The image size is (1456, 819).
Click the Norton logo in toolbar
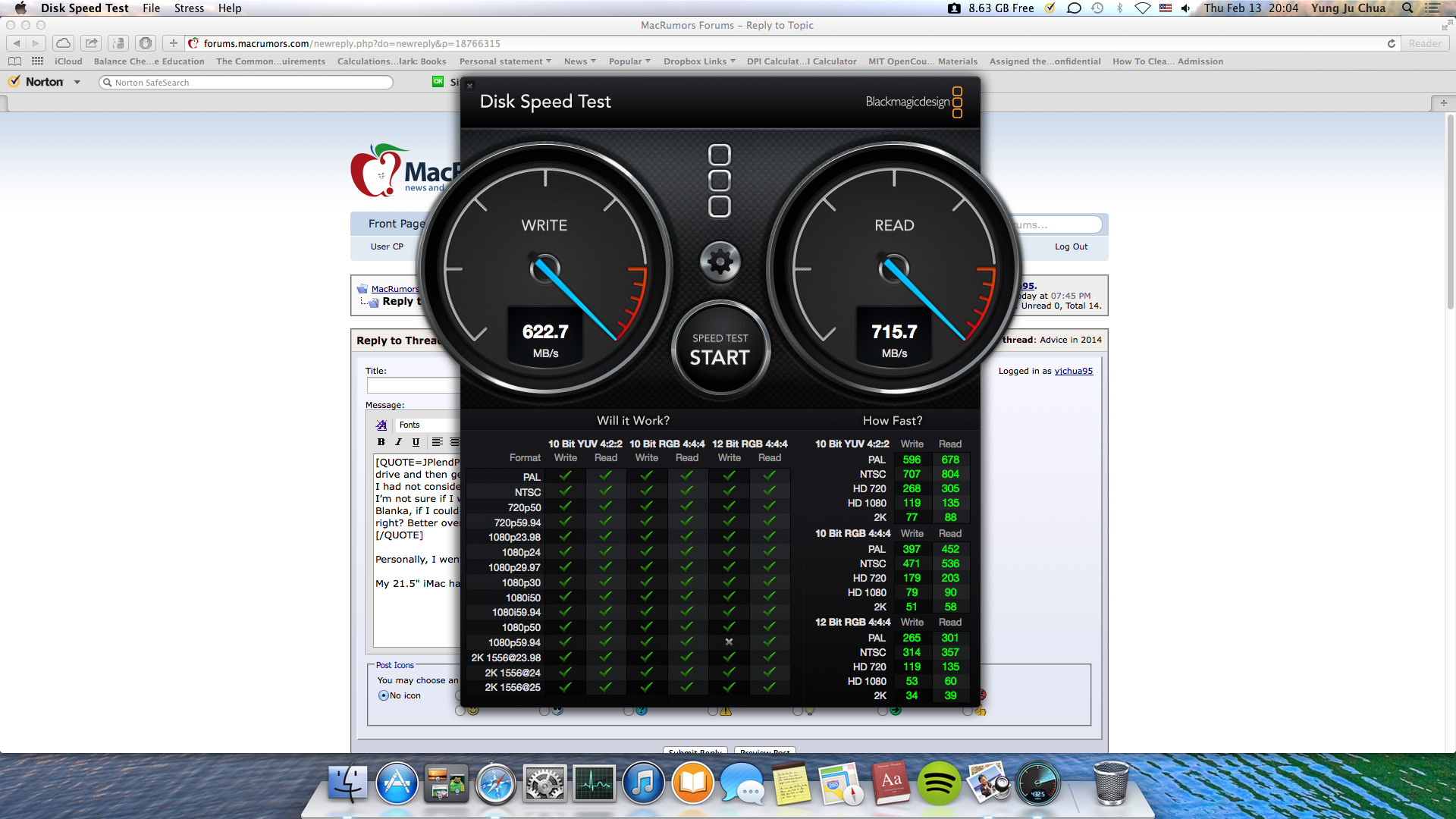[x=36, y=82]
